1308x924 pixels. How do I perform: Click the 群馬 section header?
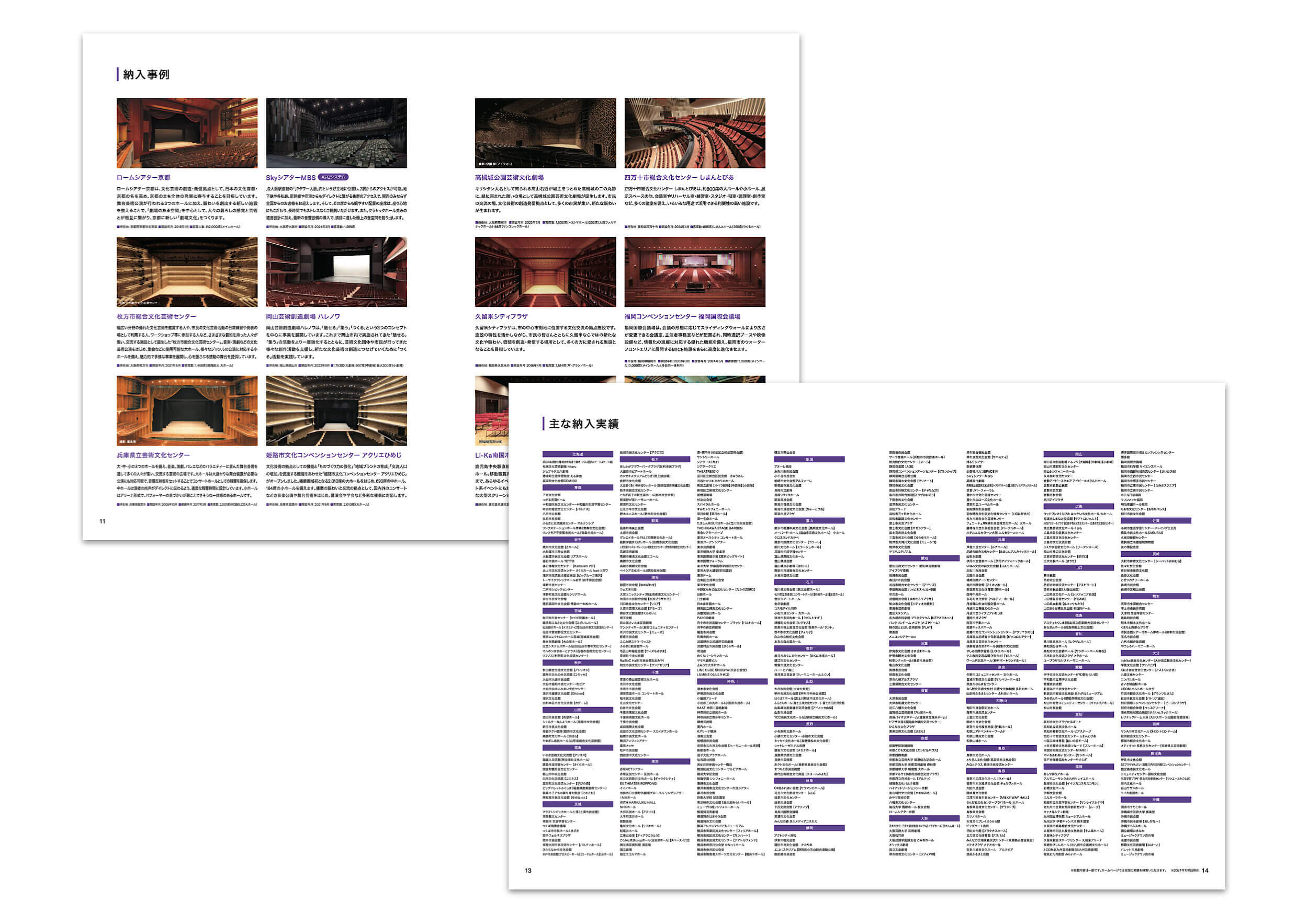655,521
